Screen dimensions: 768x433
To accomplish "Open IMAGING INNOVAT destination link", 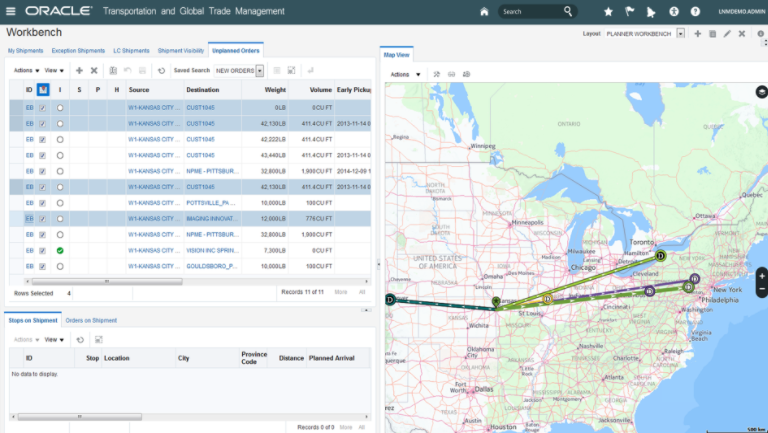I will (212, 219).
